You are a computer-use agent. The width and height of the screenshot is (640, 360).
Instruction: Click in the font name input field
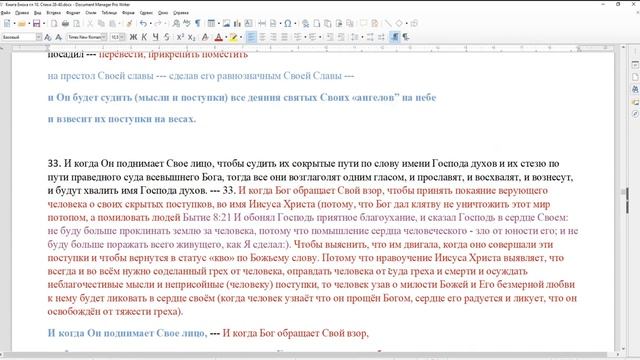[84, 37]
